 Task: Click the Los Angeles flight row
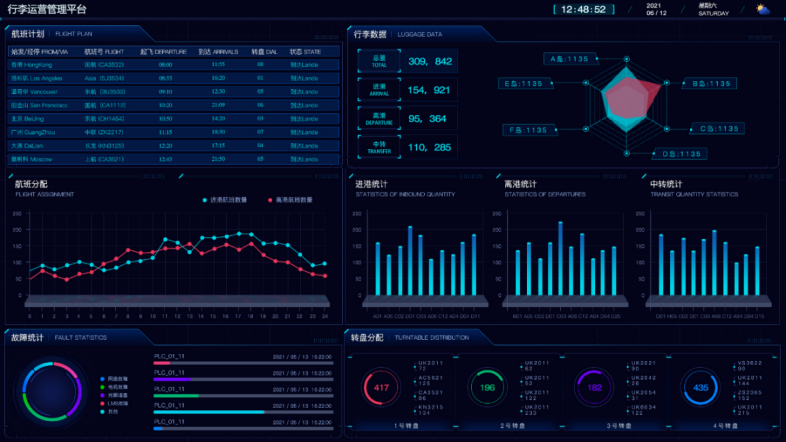pyautogui.click(x=173, y=78)
